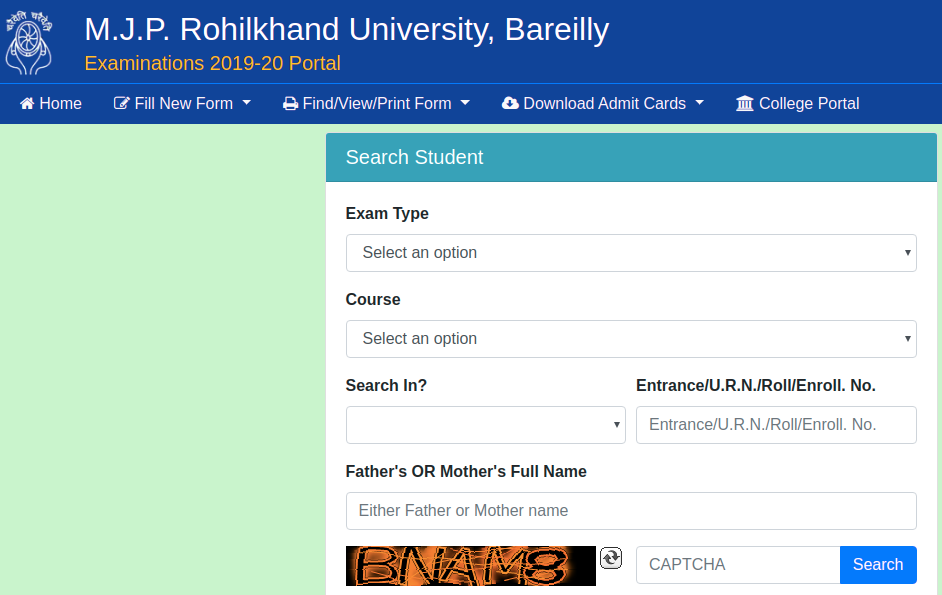Open the Exam Type dropdown

tap(631, 253)
